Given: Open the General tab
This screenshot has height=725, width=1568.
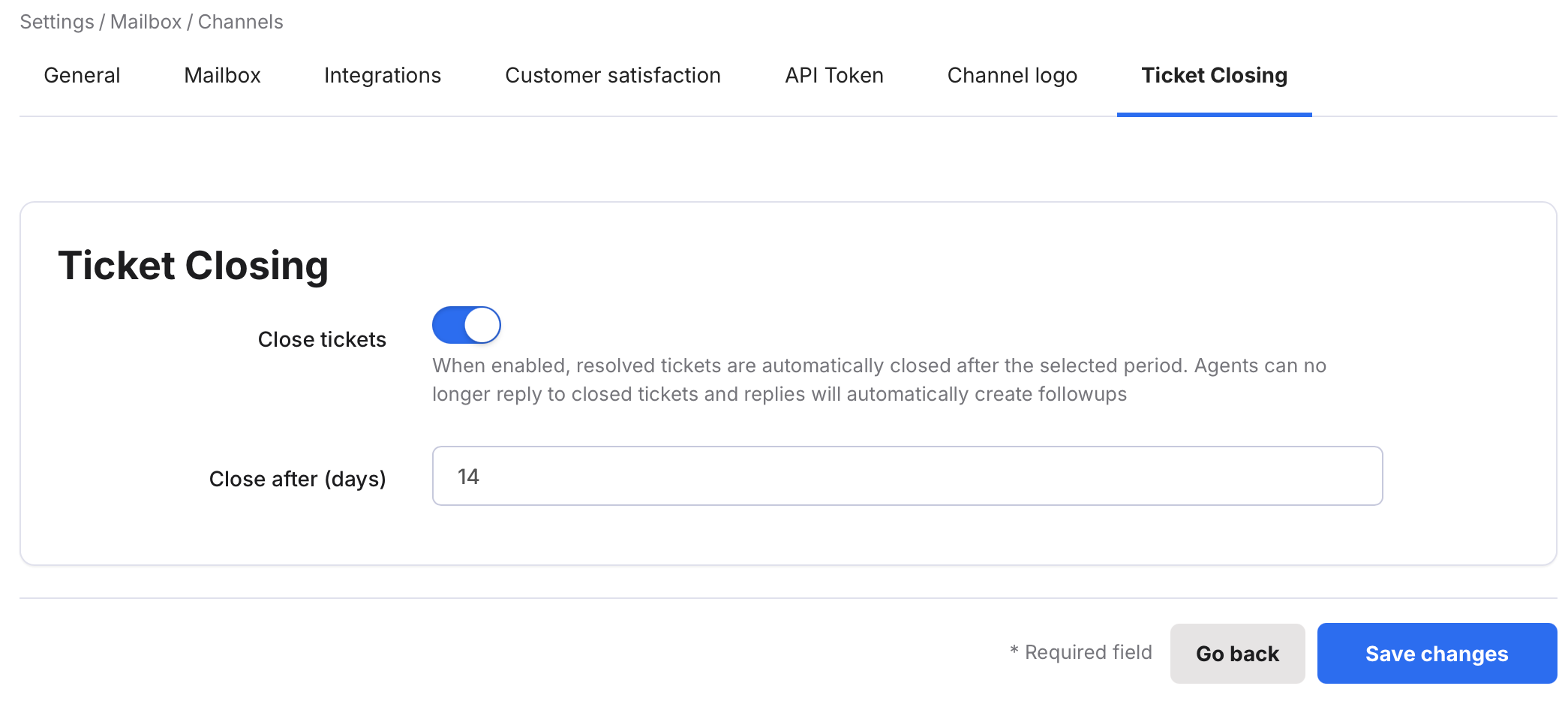Looking at the screenshot, I should [x=82, y=76].
